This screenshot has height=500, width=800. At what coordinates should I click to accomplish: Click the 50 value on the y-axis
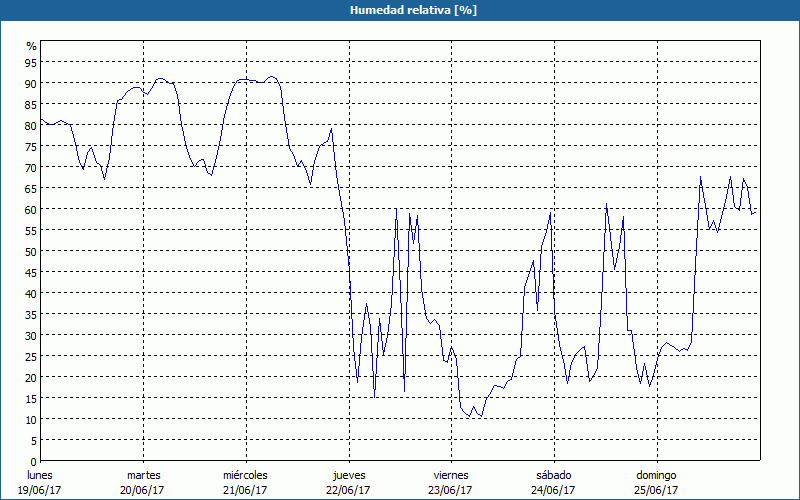pyautogui.click(x=30, y=251)
